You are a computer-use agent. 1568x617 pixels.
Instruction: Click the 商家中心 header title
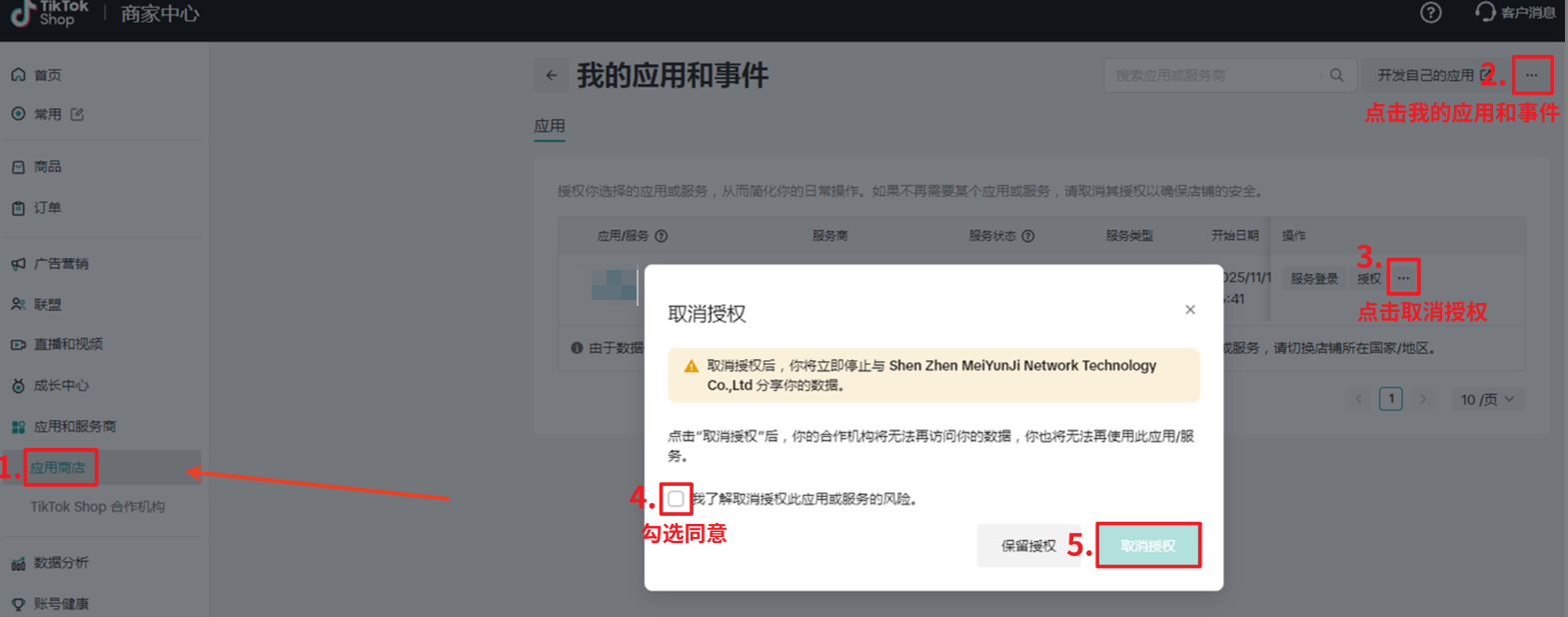click(160, 14)
